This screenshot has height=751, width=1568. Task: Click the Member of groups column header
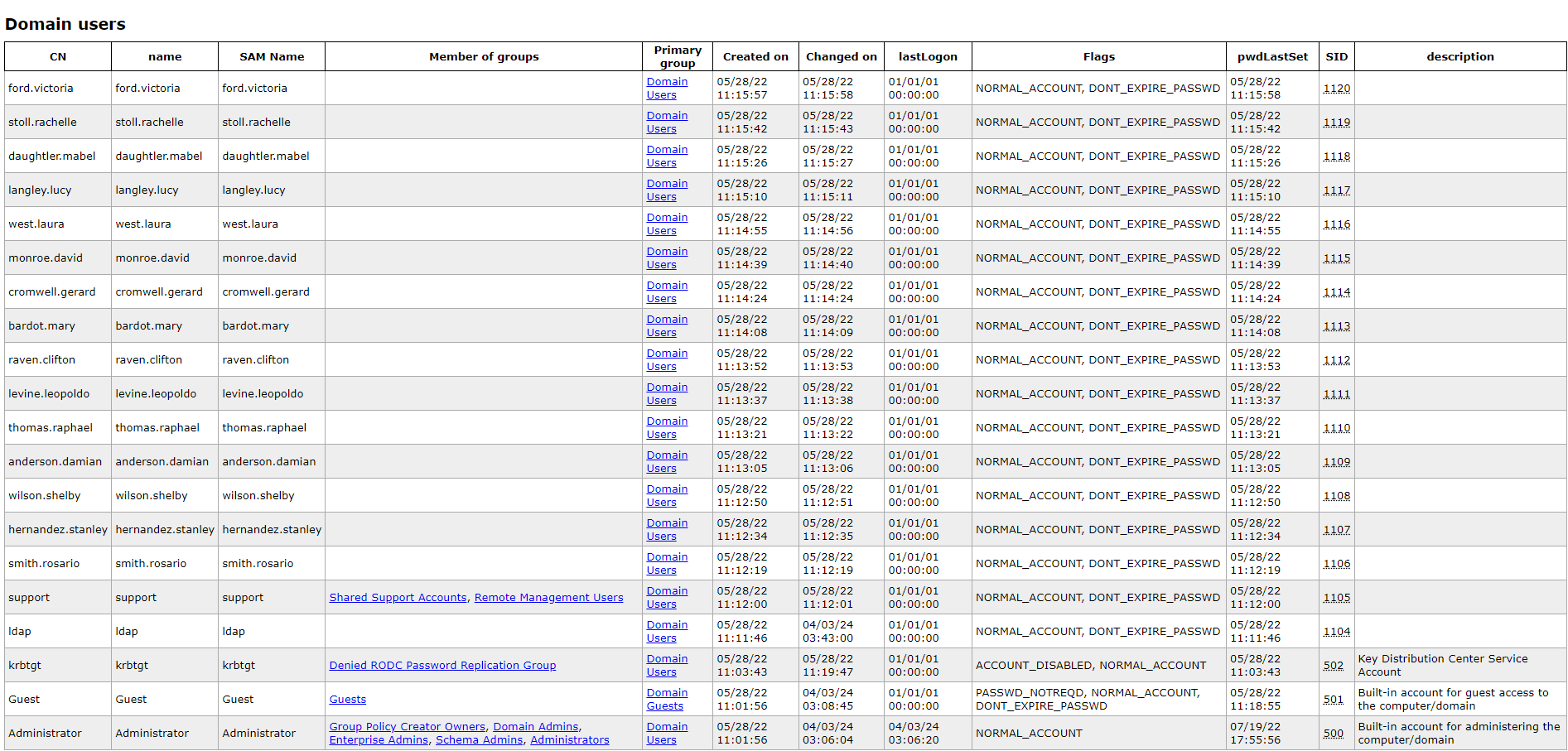[x=484, y=57]
